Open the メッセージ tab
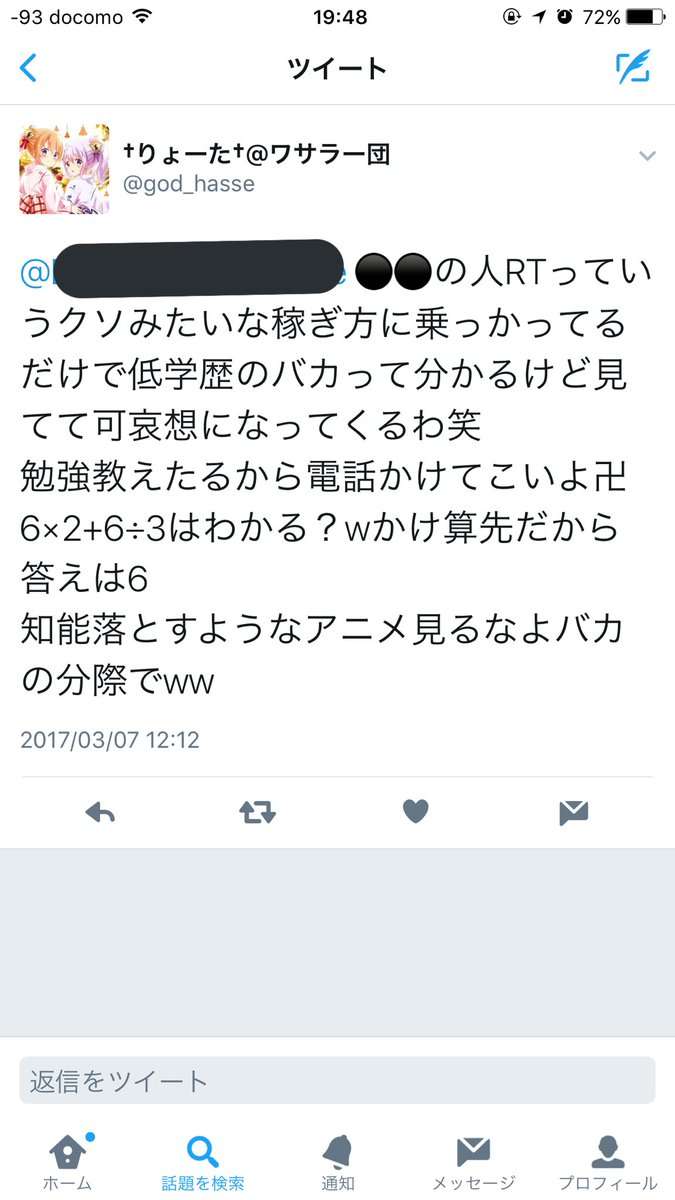This screenshot has height=1200, width=675. click(x=473, y=1163)
